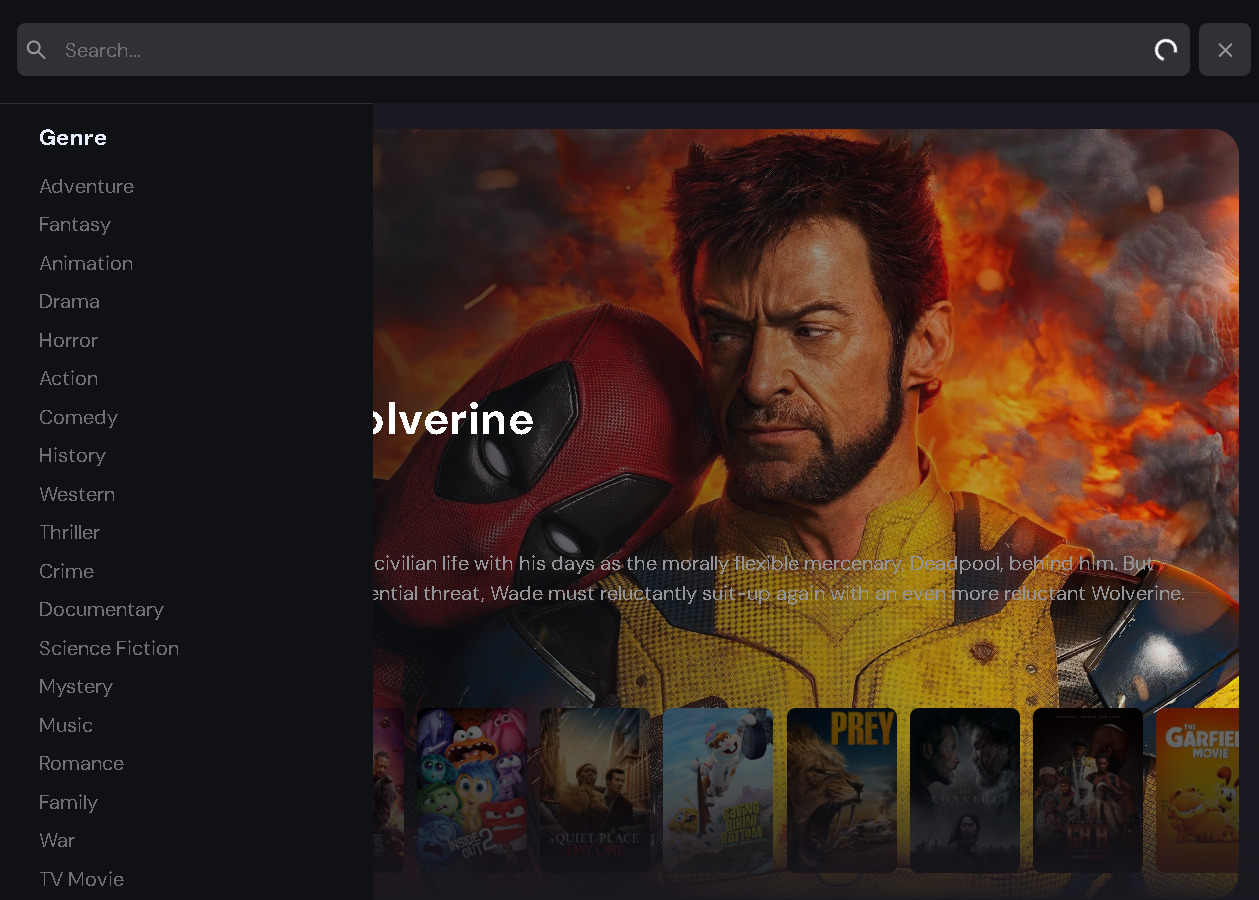1259x900 pixels.
Task: Open The Garfield Movie poster
Action: (1197, 790)
